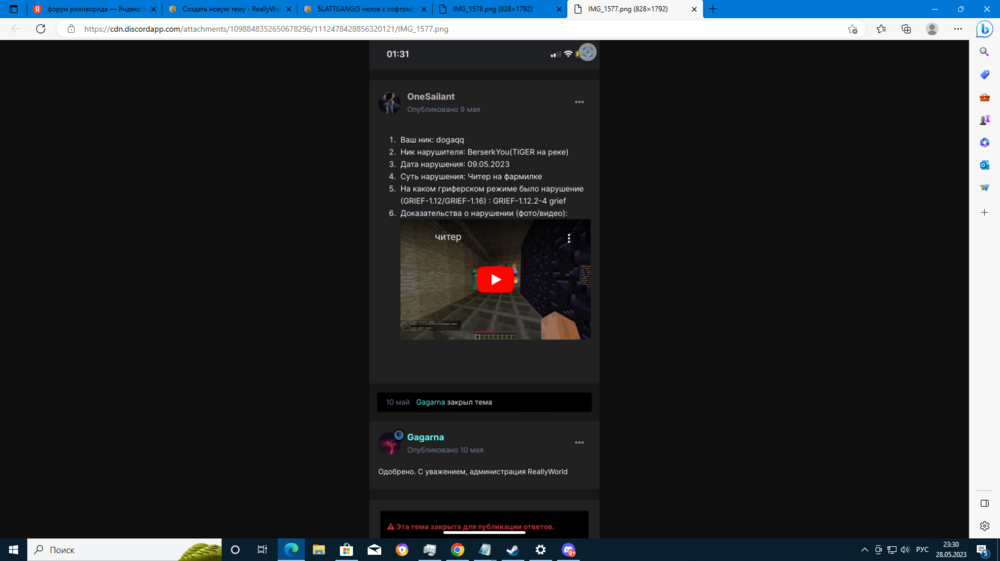Open the Shopping tag sidebar icon
Screen dimensions: 1000x561
tap(984, 75)
